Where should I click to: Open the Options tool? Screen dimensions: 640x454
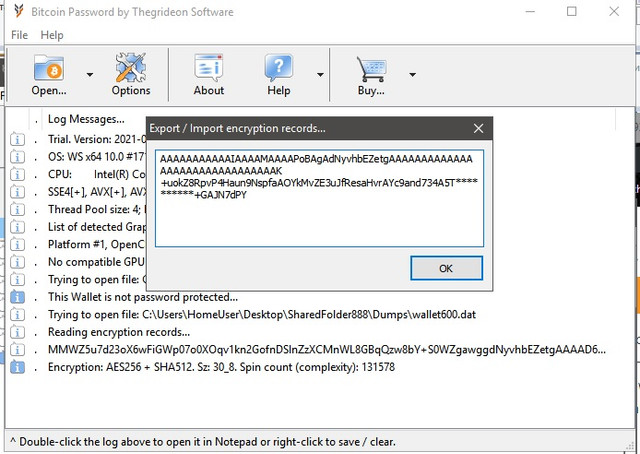click(x=131, y=74)
